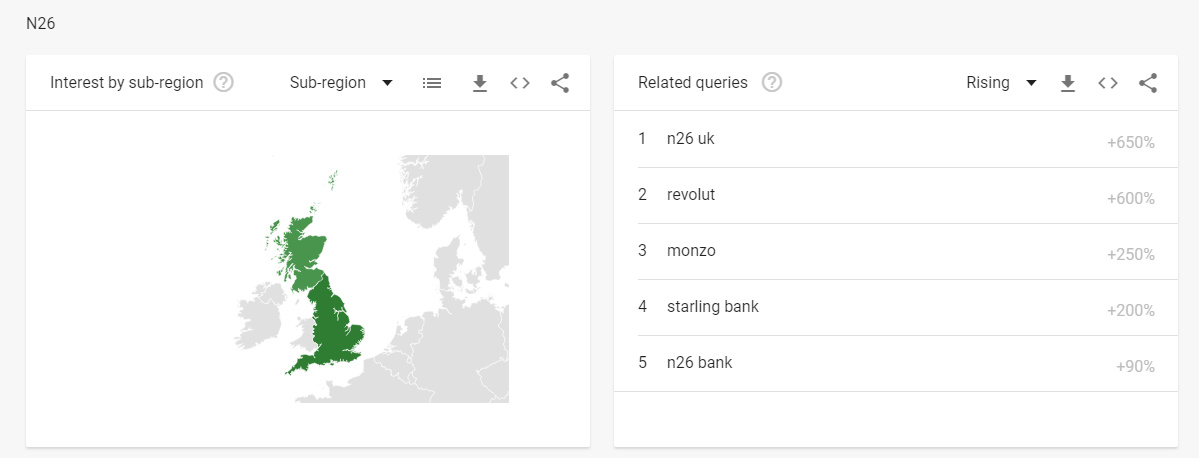Open the 'starling bank' query
This screenshot has width=1199, height=458.
[712, 307]
